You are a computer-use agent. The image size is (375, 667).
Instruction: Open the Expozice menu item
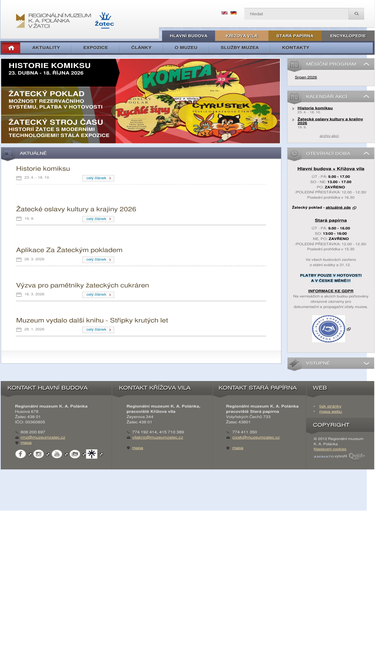coord(95,48)
